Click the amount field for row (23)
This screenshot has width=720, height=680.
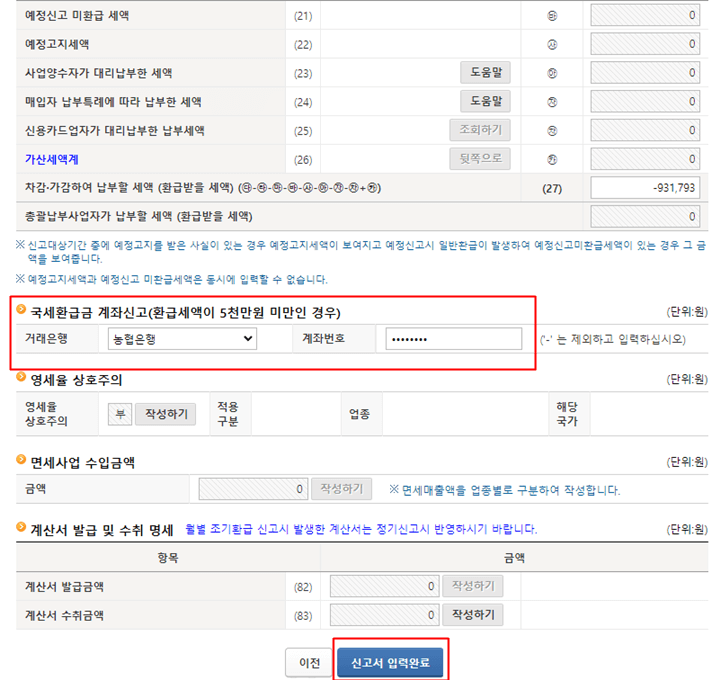(645, 73)
